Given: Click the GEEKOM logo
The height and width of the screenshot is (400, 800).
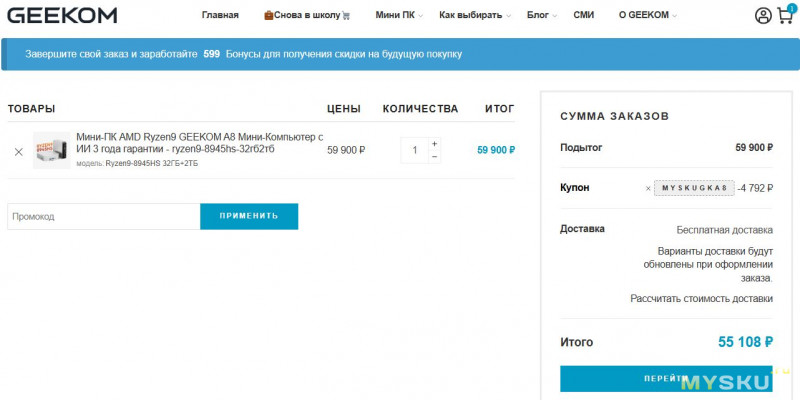Looking at the screenshot, I should point(62,15).
